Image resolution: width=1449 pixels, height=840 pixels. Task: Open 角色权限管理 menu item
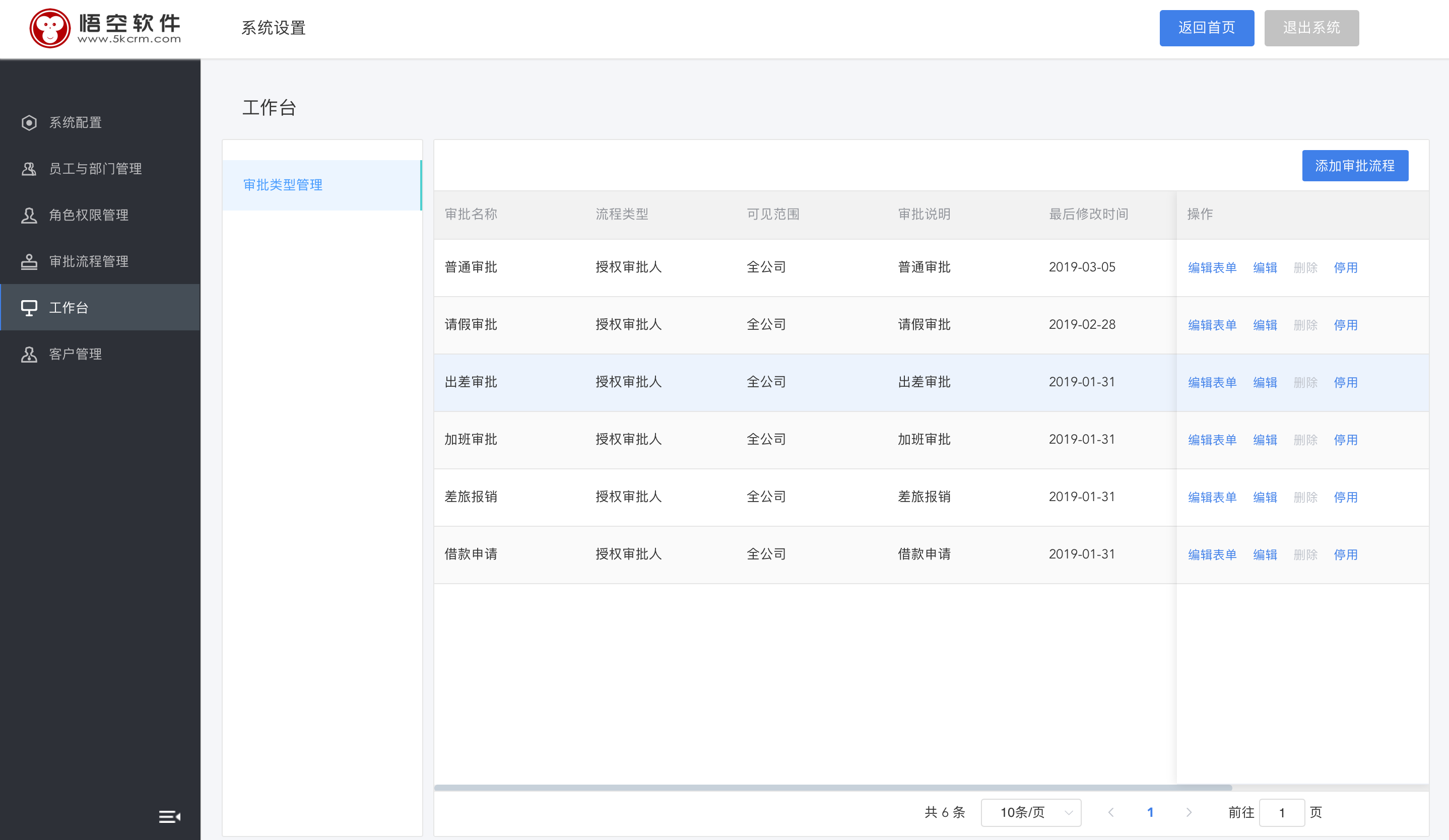pos(100,215)
